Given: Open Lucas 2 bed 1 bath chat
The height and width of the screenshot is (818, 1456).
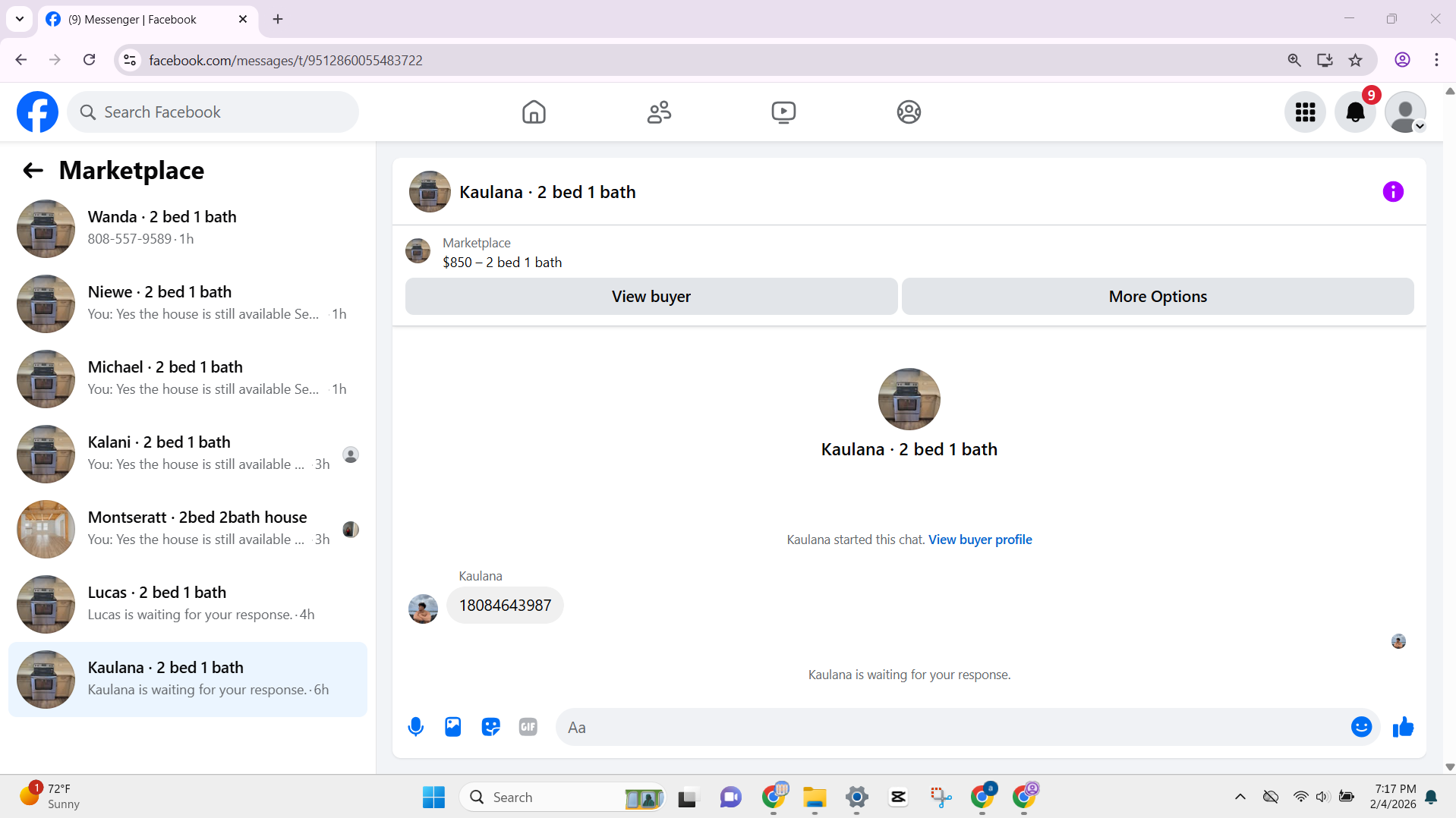Looking at the screenshot, I should 188,604.
